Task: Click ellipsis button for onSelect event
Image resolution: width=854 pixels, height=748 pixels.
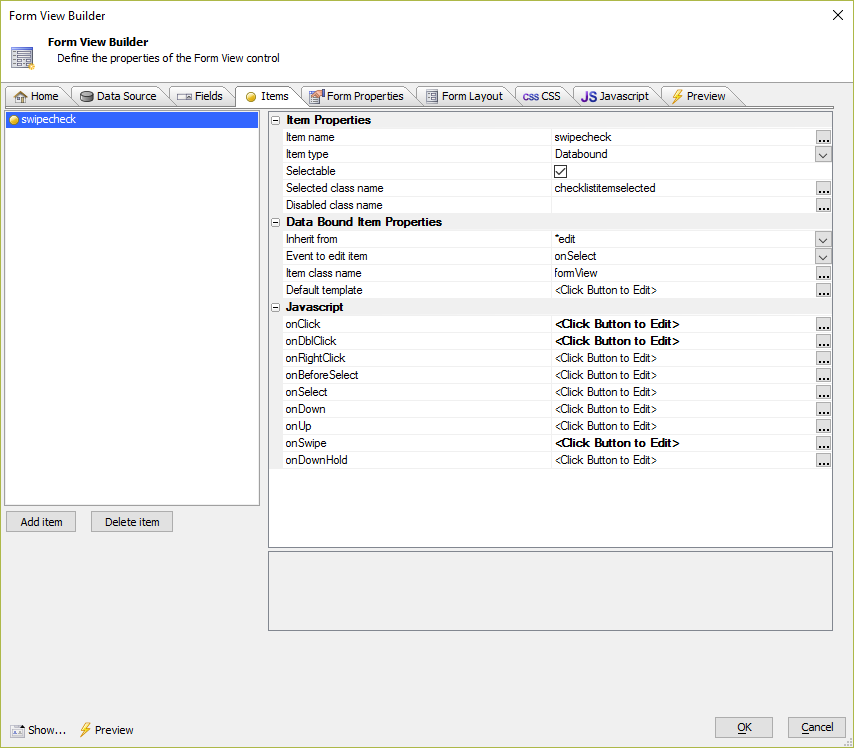Action: (823, 392)
